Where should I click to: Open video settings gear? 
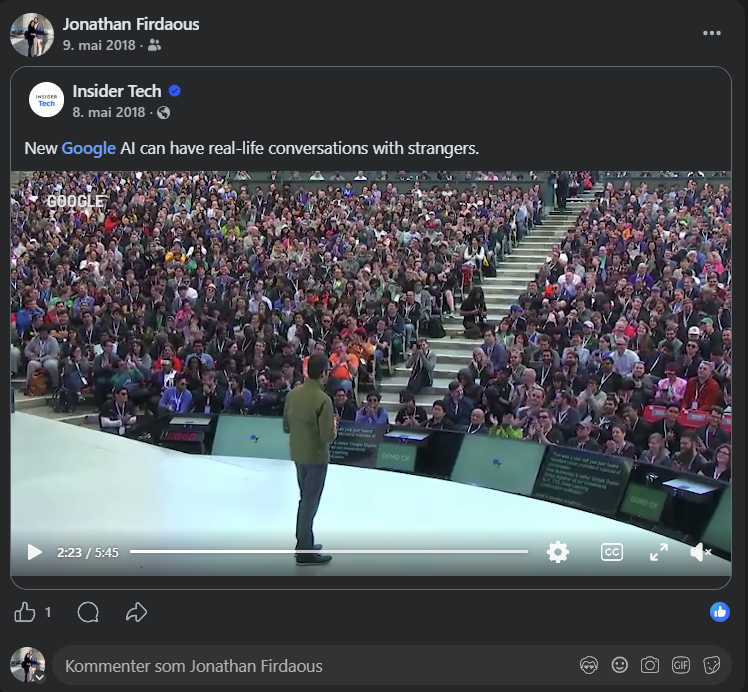coord(558,552)
